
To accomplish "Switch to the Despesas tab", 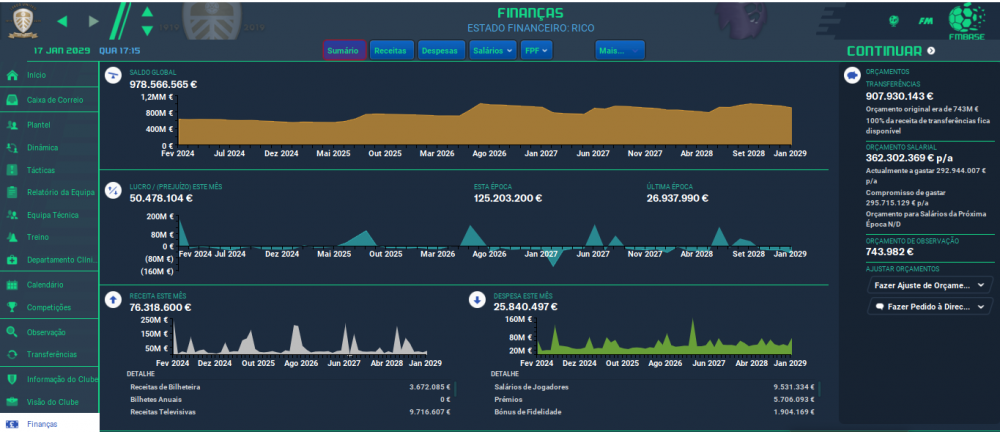I will pyautogui.click(x=440, y=50).
